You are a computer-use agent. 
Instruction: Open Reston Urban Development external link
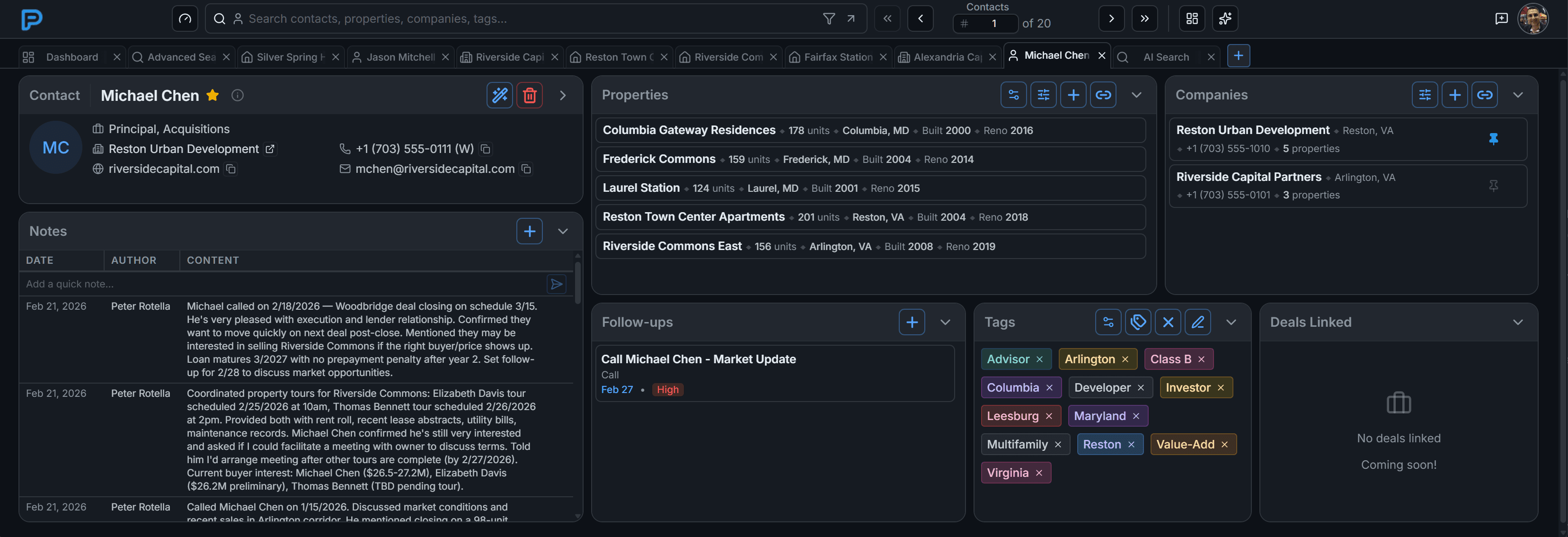coord(270,149)
